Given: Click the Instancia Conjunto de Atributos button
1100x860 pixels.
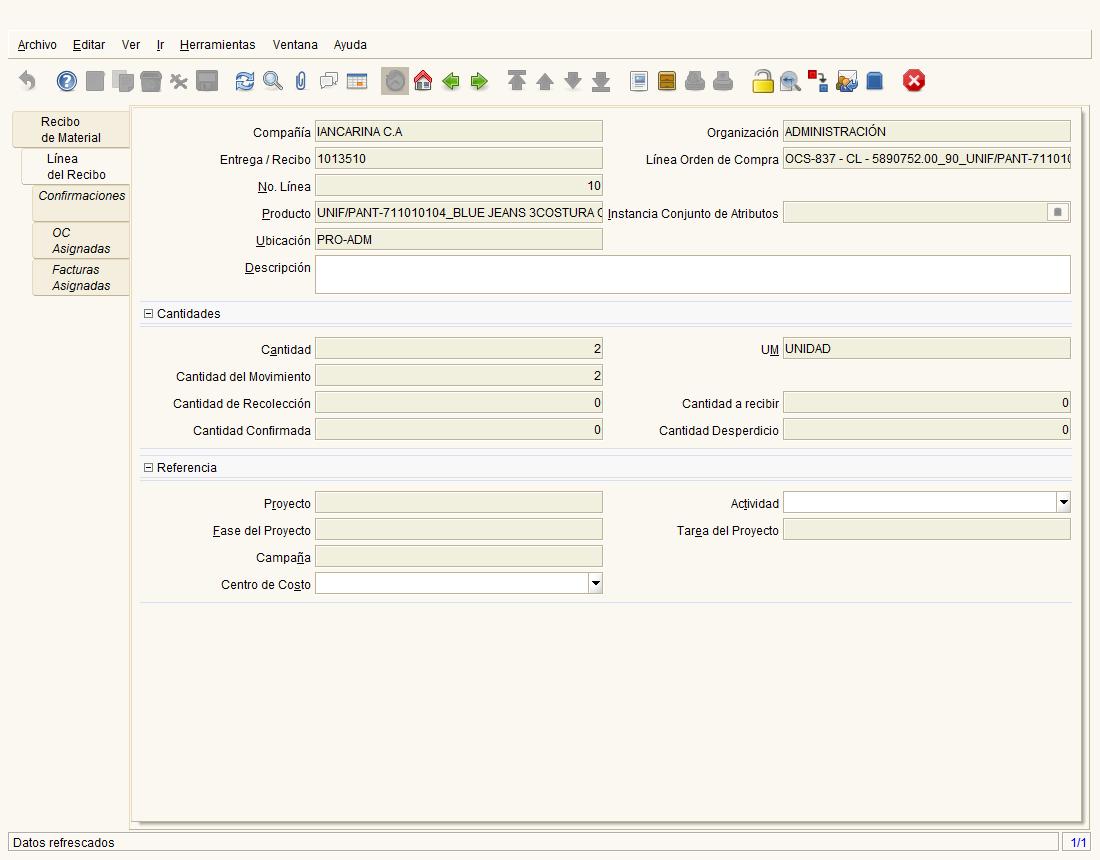Looking at the screenshot, I should click(x=1058, y=212).
